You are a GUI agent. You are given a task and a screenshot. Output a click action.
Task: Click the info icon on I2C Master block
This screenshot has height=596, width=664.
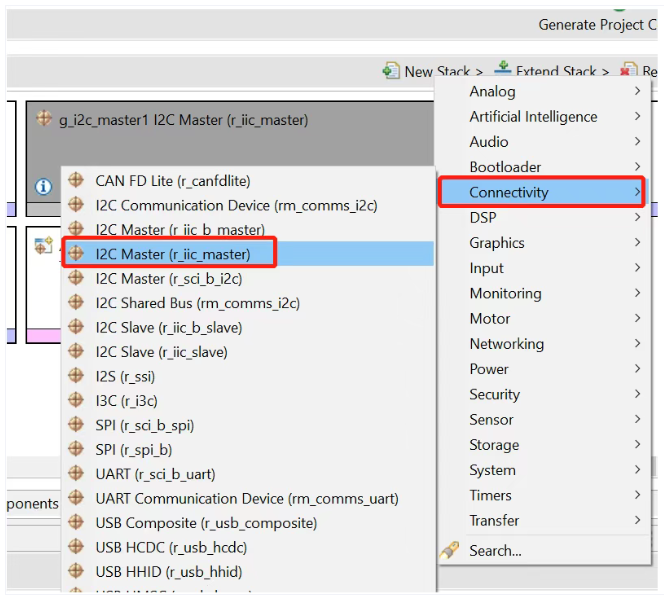pos(43,186)
